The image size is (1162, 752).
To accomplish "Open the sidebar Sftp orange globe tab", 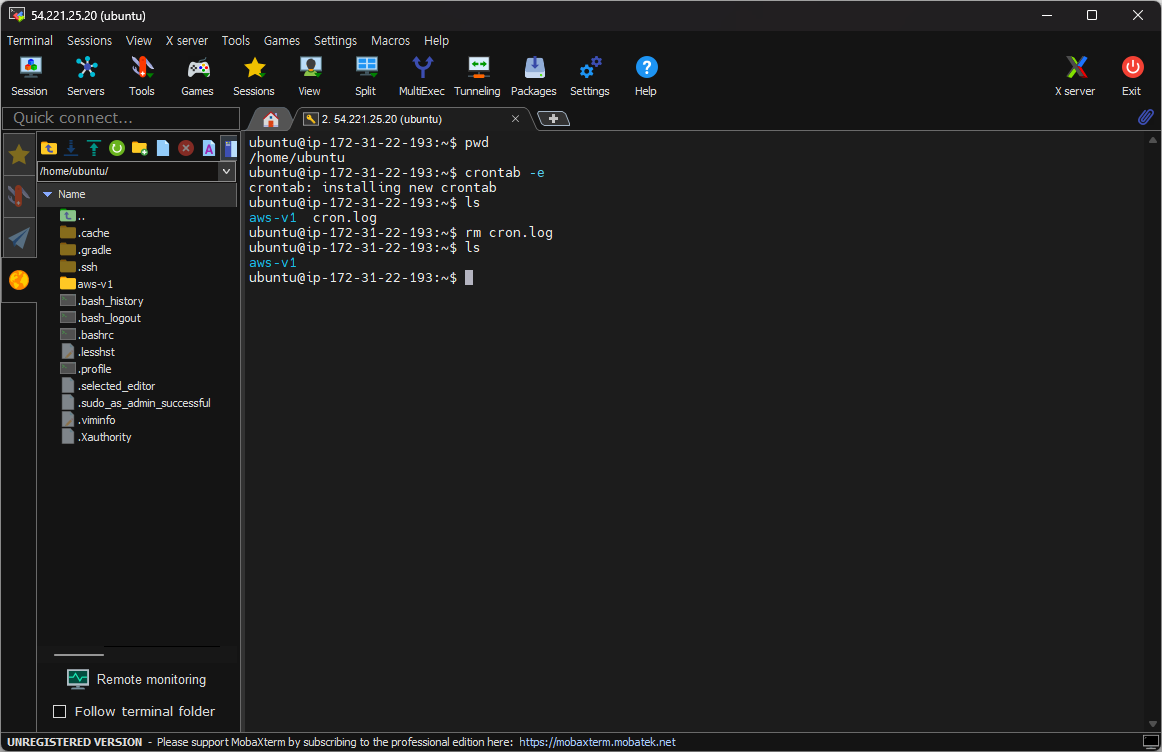I will point(19,280).
